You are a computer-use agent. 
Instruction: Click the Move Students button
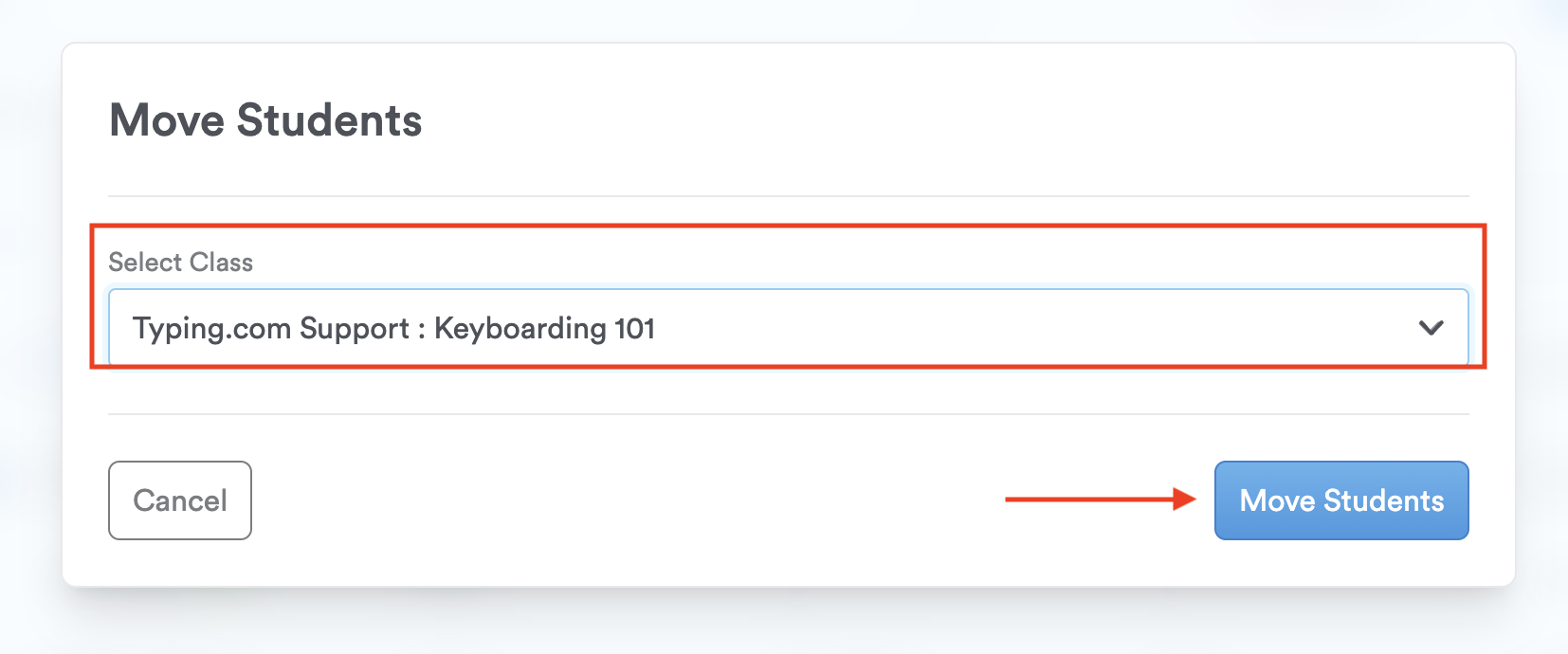(x=1341, y=500)
